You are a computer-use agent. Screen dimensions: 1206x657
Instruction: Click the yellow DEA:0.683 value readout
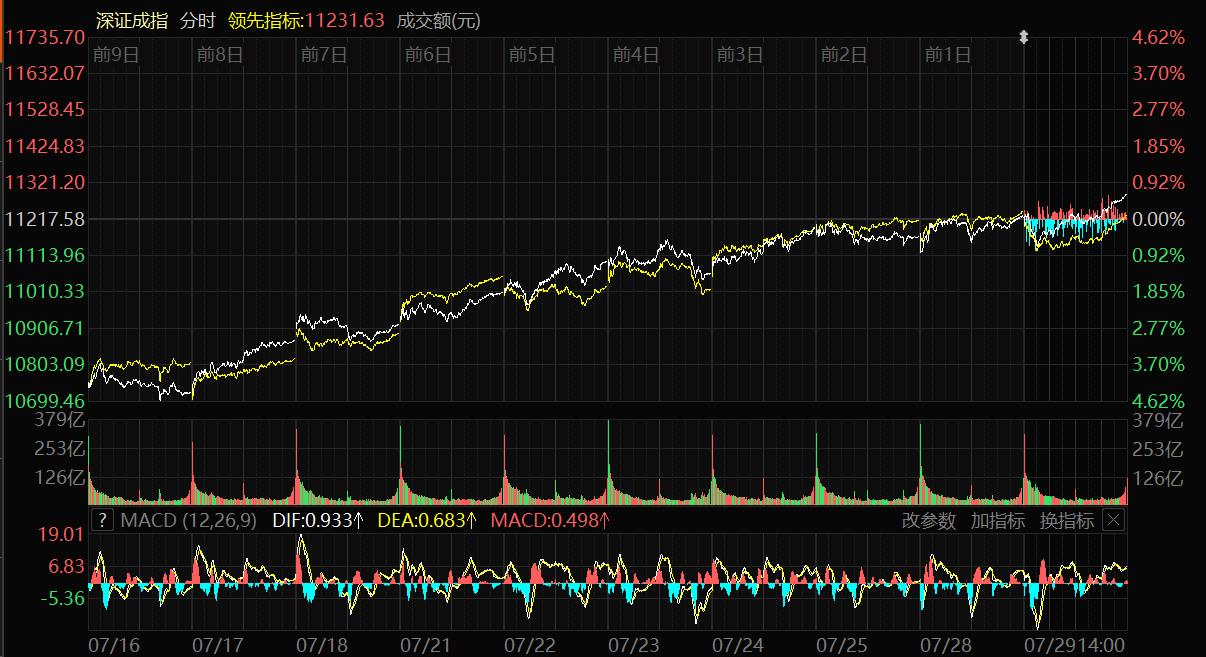[x=427, y=520]
